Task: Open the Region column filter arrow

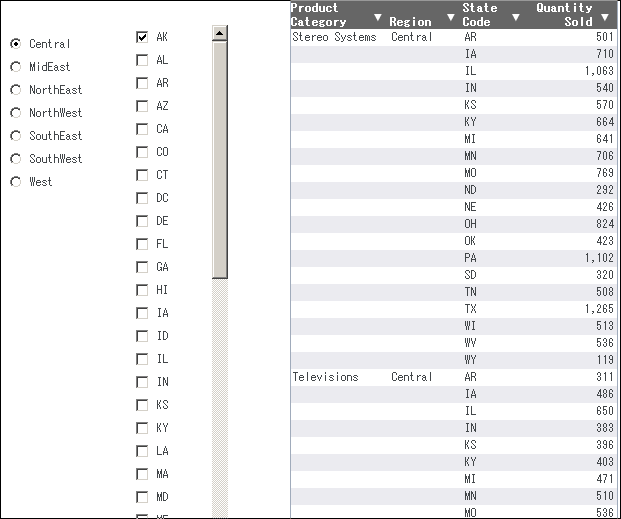Action: pos(450,17)
